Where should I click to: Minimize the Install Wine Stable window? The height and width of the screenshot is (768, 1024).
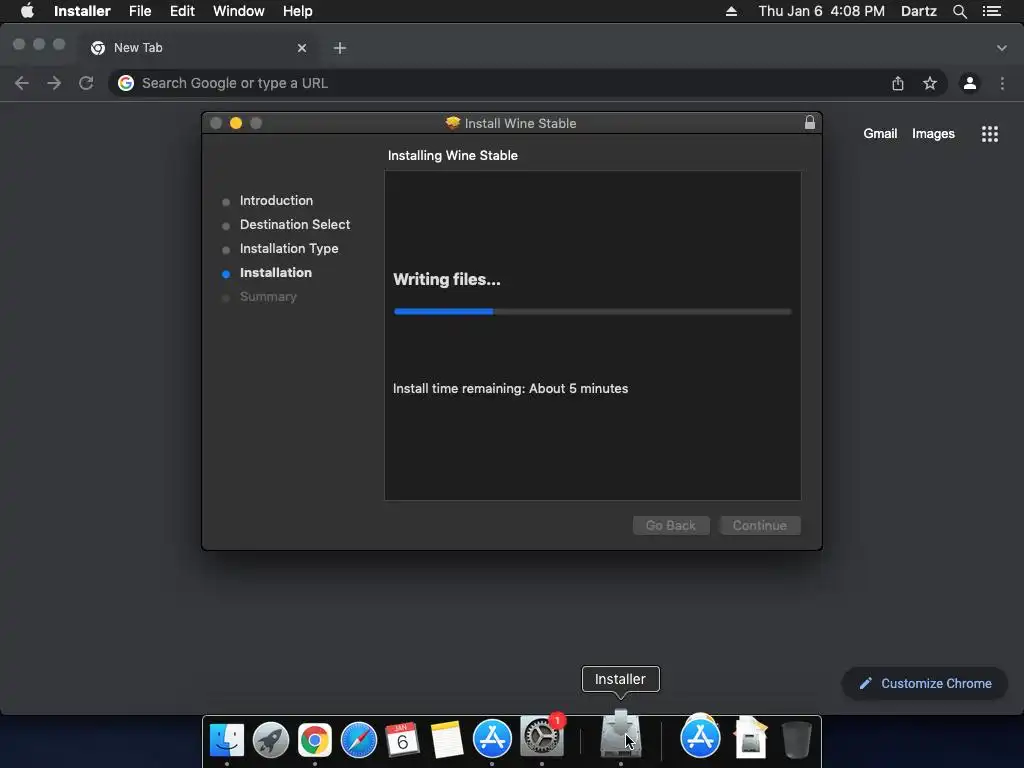236,123
